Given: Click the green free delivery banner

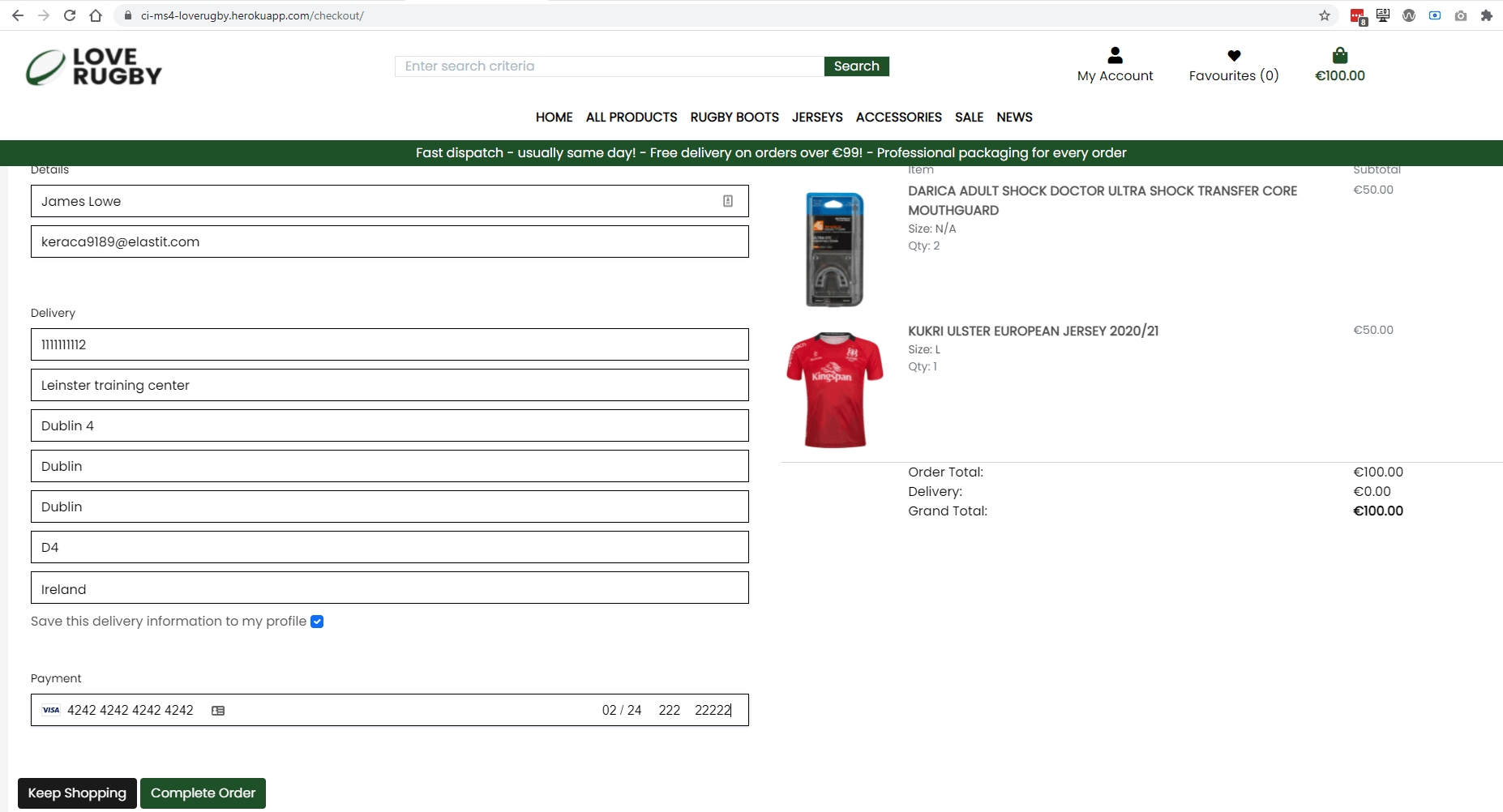Looking at the screenshot, I should [x=751, y=153].
